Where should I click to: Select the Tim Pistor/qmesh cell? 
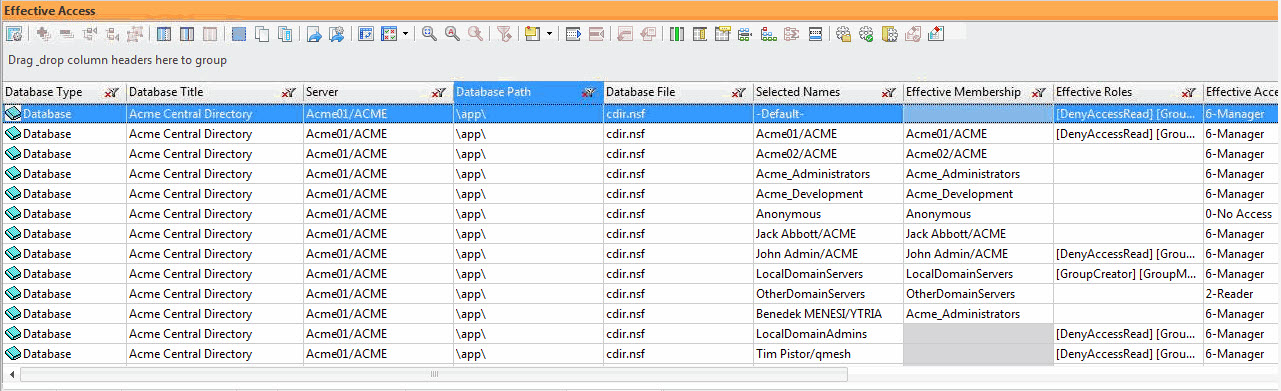[x=827, y=354]
